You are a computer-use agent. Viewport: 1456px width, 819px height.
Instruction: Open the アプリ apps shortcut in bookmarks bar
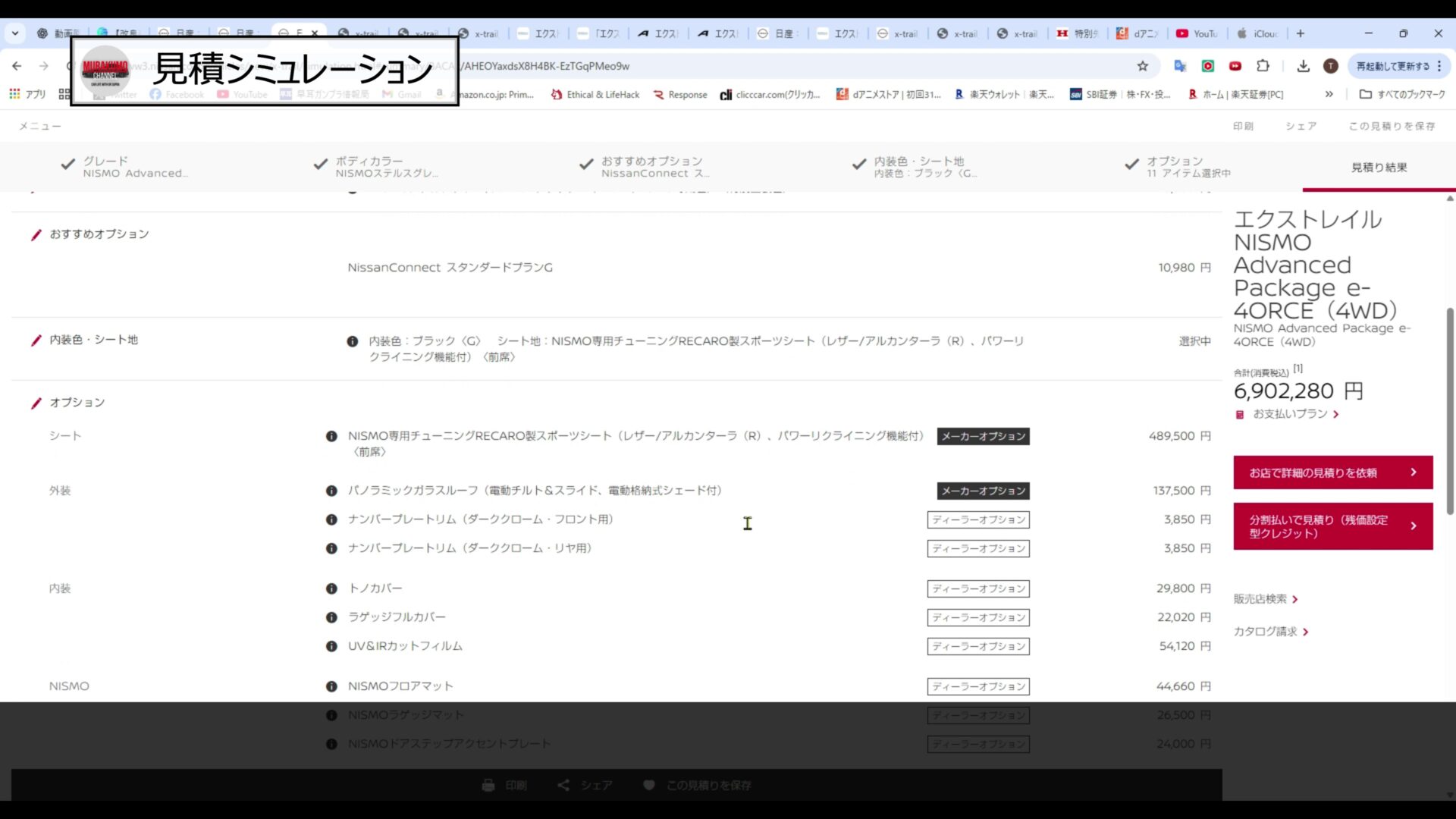point(27,94)
